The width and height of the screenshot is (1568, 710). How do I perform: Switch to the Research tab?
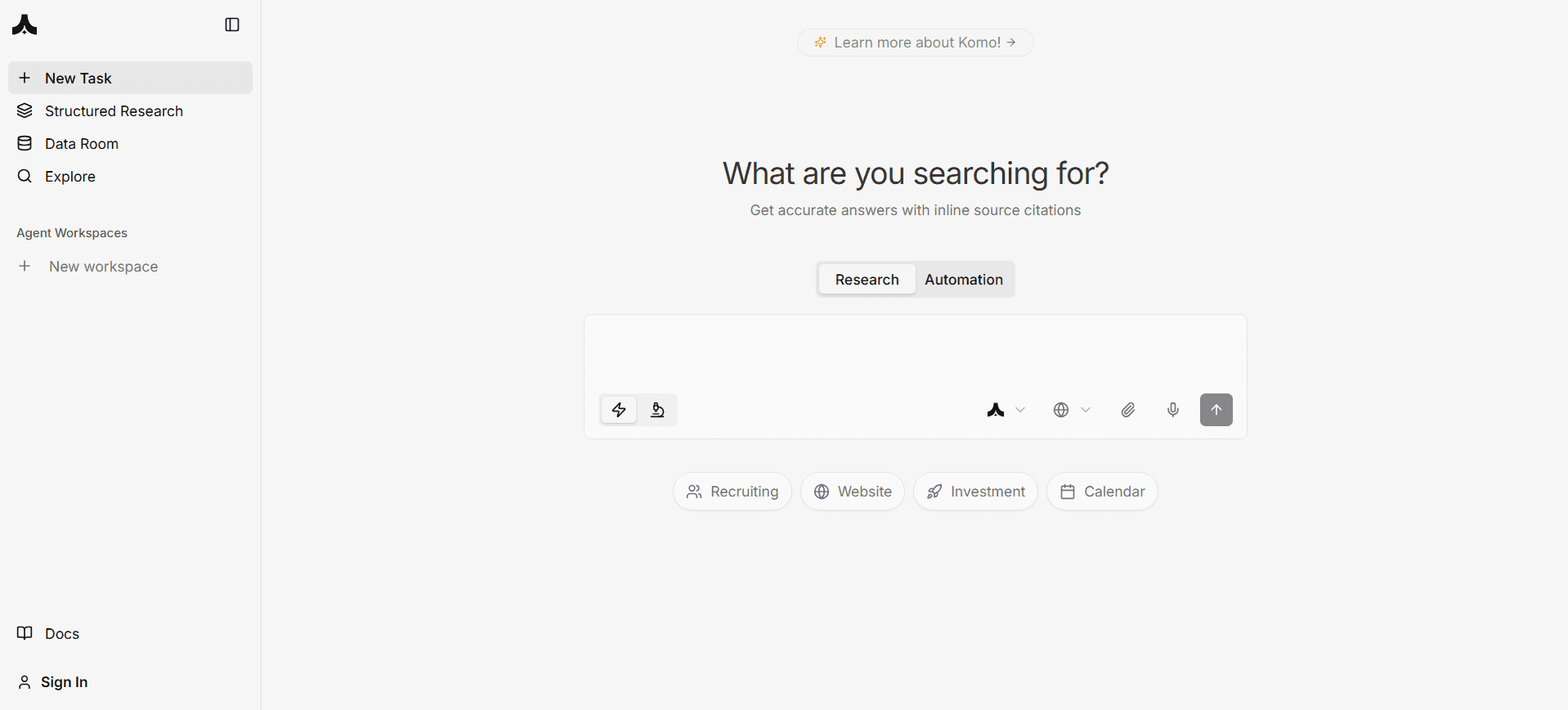(x=867, y=280)
